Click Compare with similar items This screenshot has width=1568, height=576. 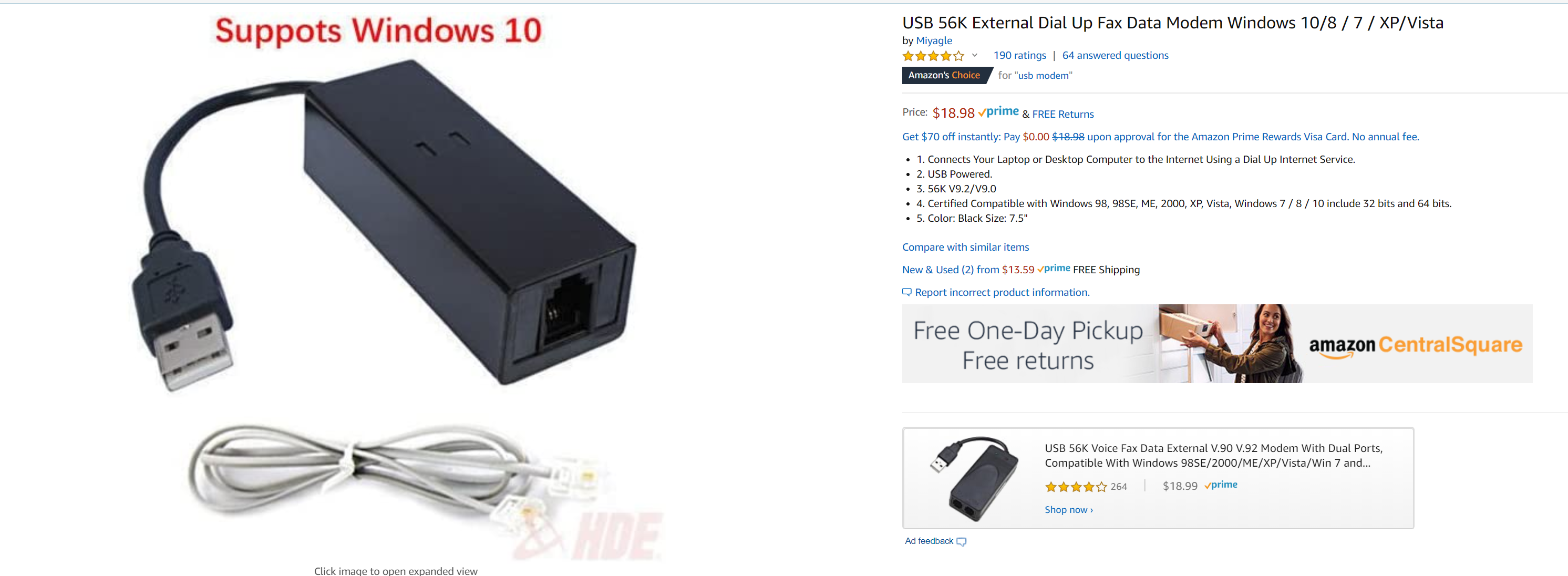point(965,247)
